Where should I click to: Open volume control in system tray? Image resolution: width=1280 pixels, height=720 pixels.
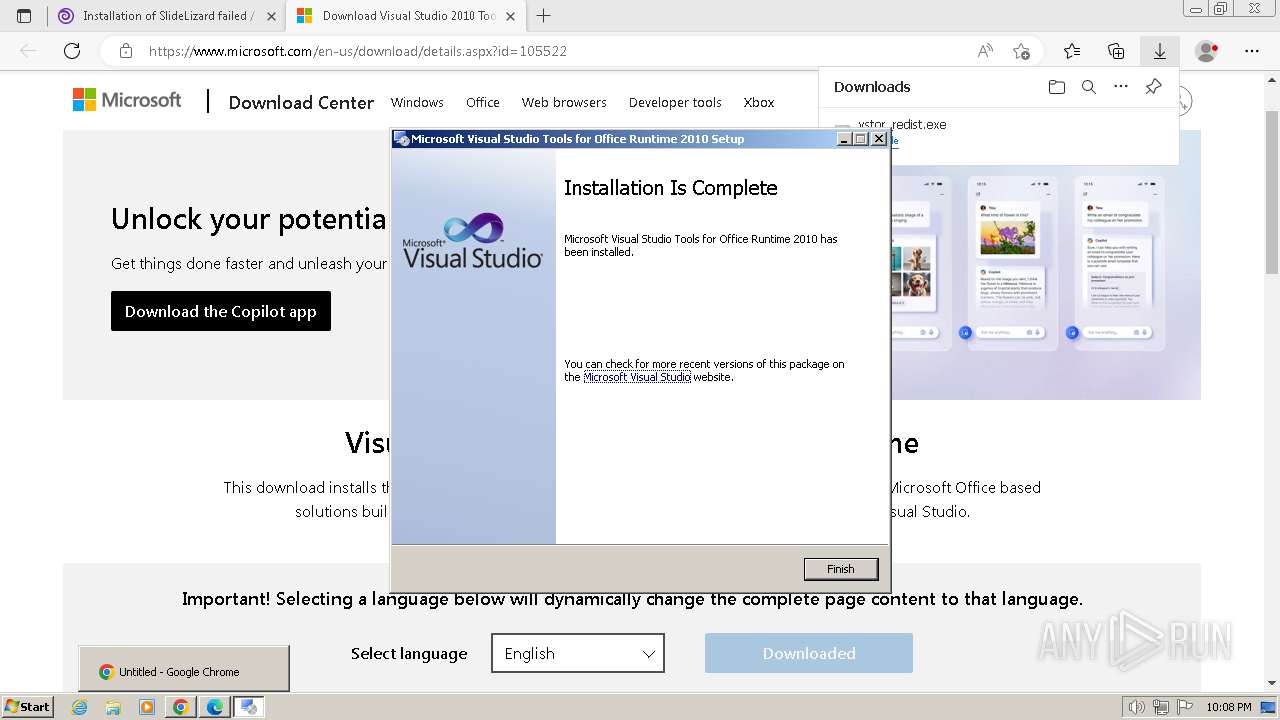(1136, 707)
